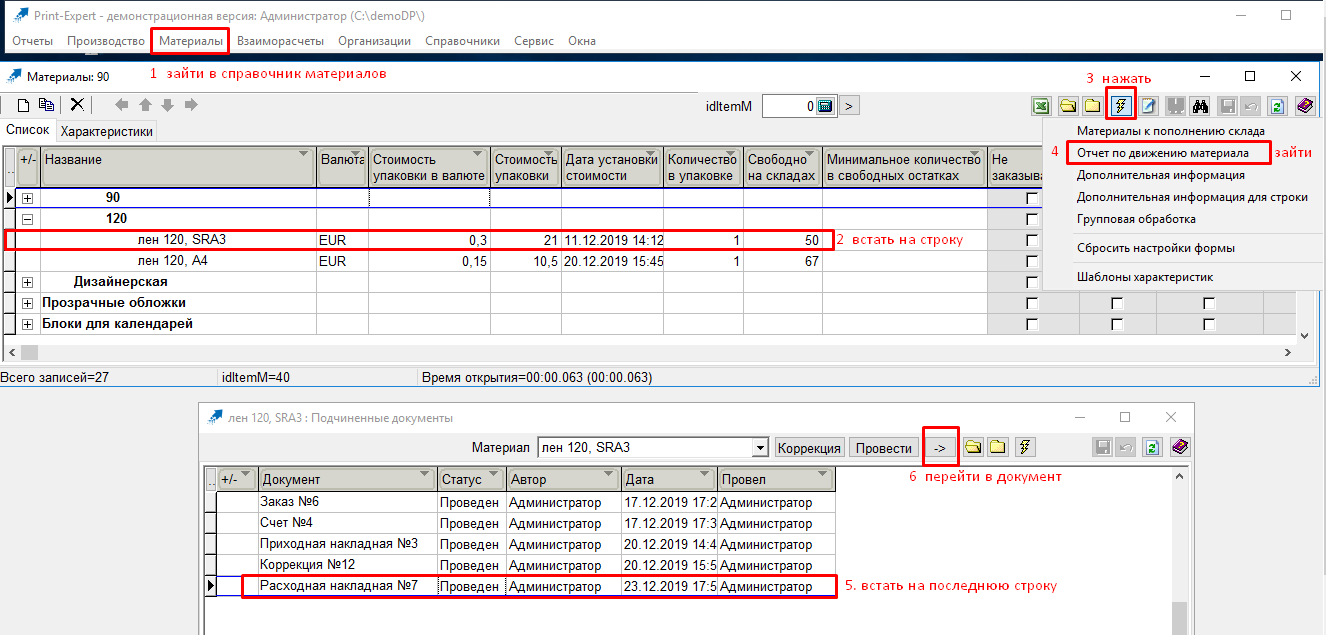Switch to the Список tab

[x=28, y=130]
